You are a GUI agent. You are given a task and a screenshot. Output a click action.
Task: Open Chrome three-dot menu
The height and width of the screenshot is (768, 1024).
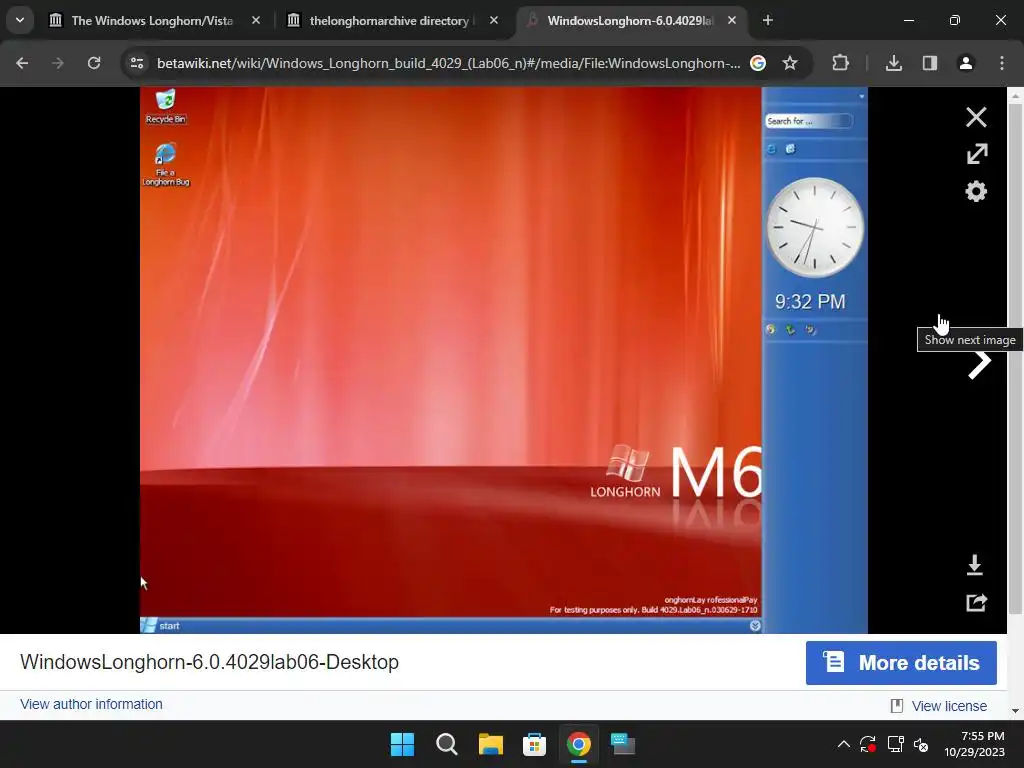pos(1002,63)
